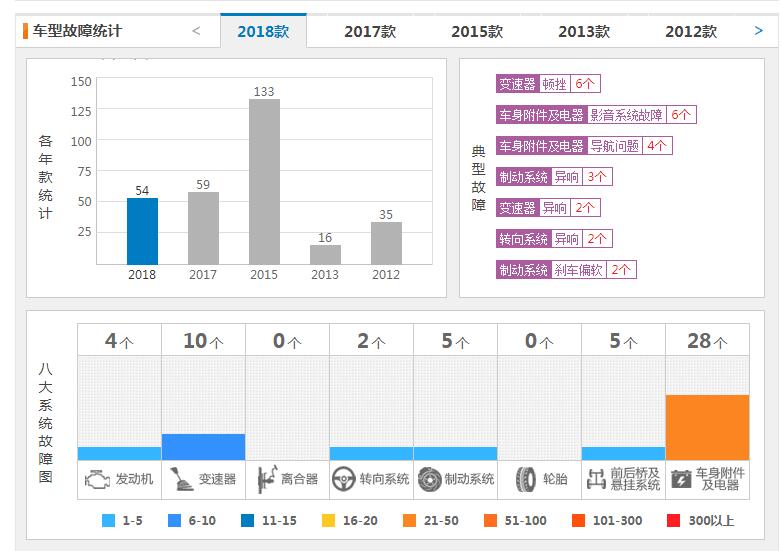The image size is (782, 551).
Task: Click the 6-10 legend color swatch
Action: pos(175,521)
